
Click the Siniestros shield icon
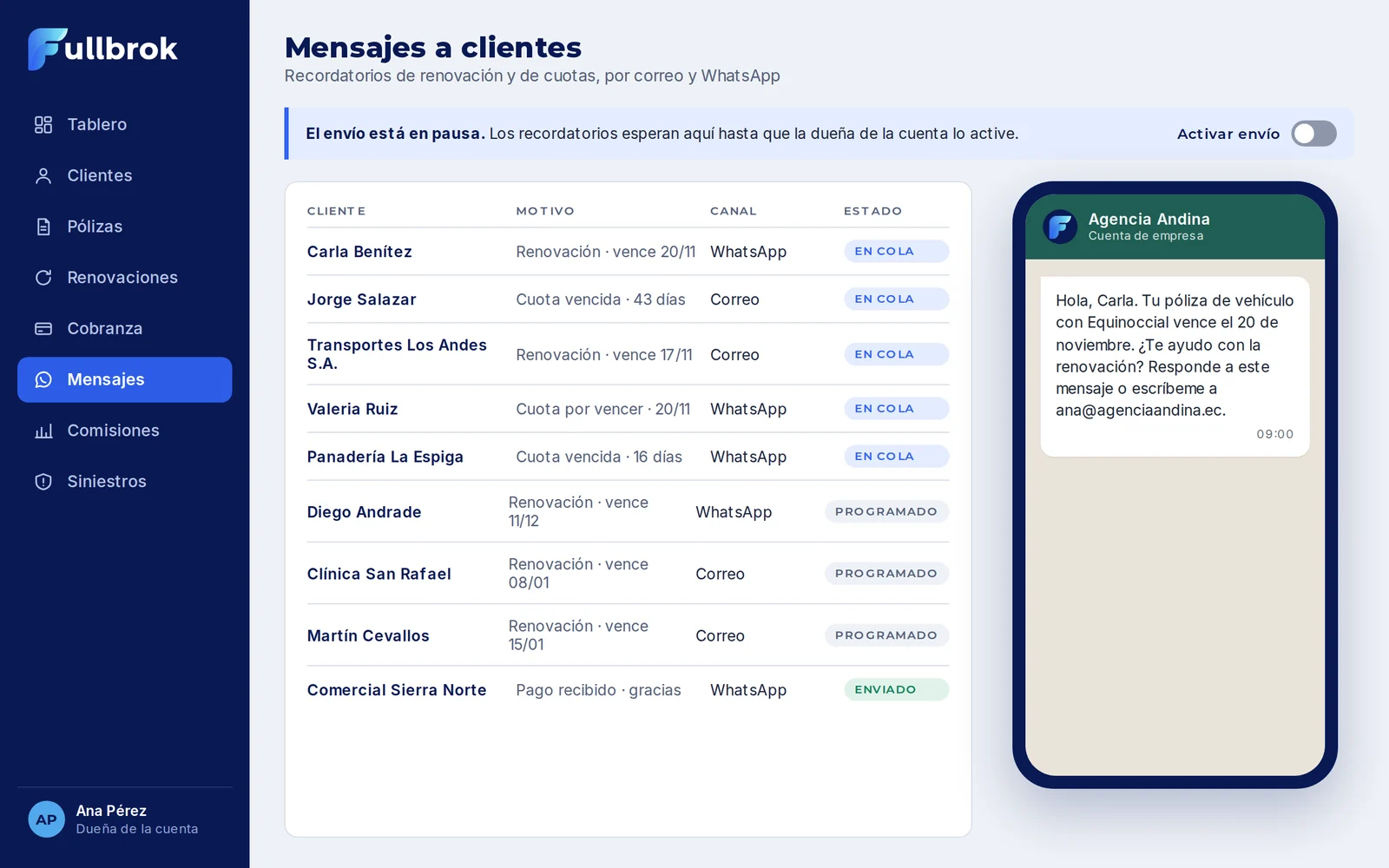(43, 482)
